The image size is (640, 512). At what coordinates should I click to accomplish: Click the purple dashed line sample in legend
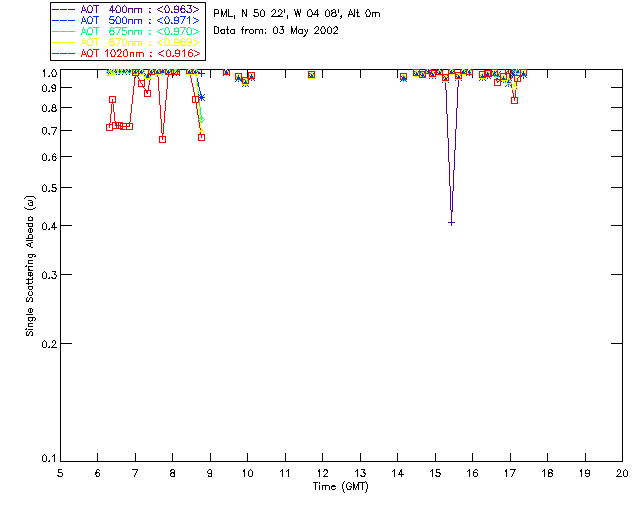tap(64, 9)
